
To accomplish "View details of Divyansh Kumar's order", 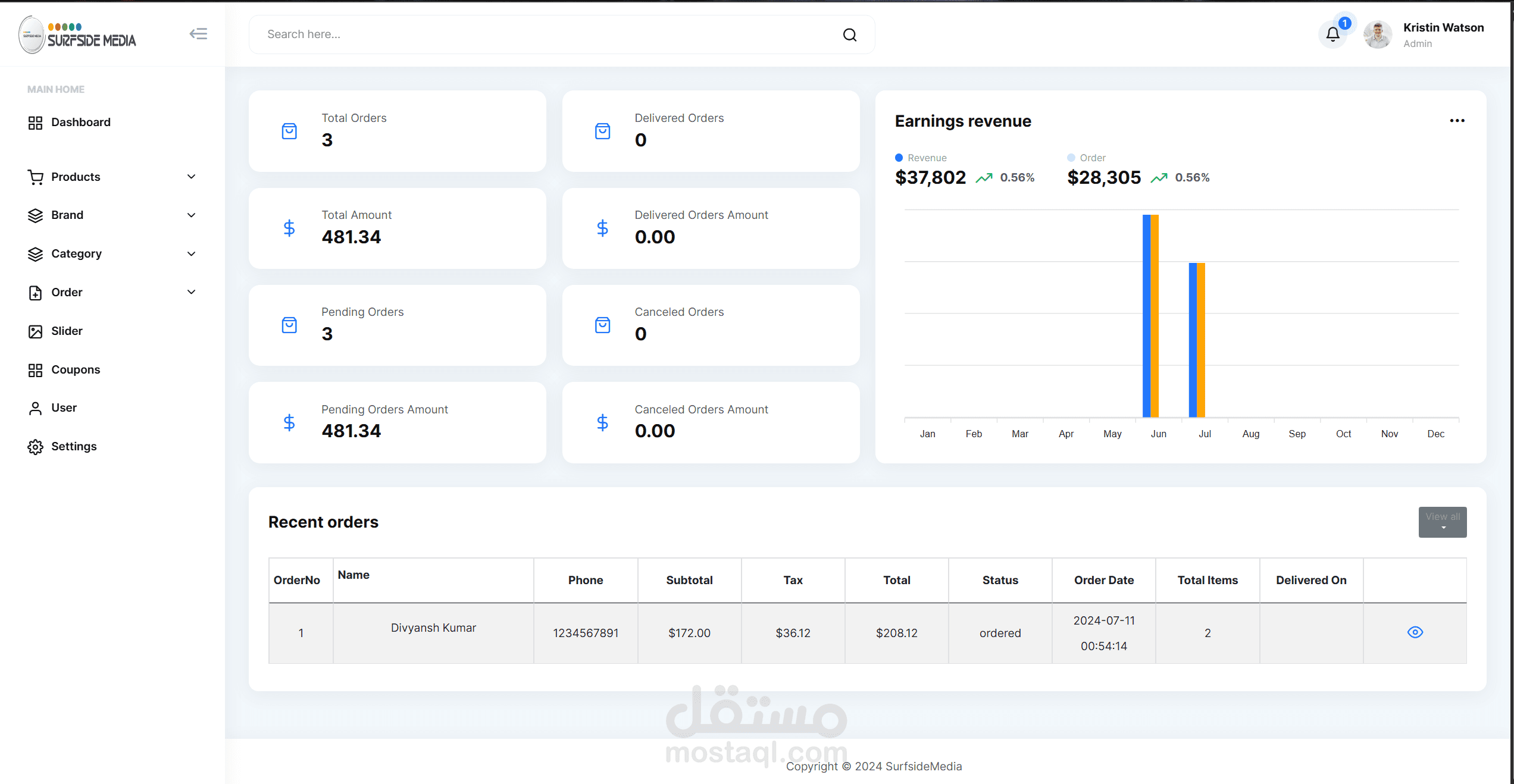I will [1415, 632].
